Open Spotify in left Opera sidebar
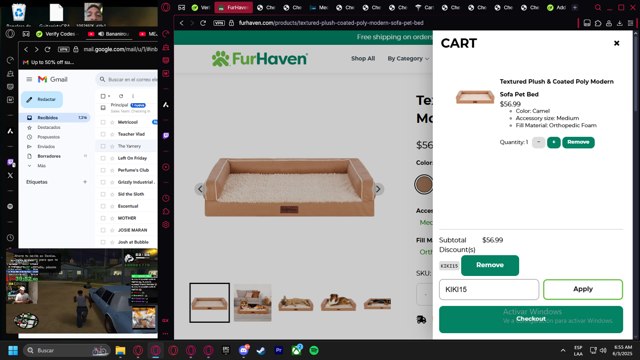Image resolution: width=640 pixels, height=360 pixels. point(10,207)
